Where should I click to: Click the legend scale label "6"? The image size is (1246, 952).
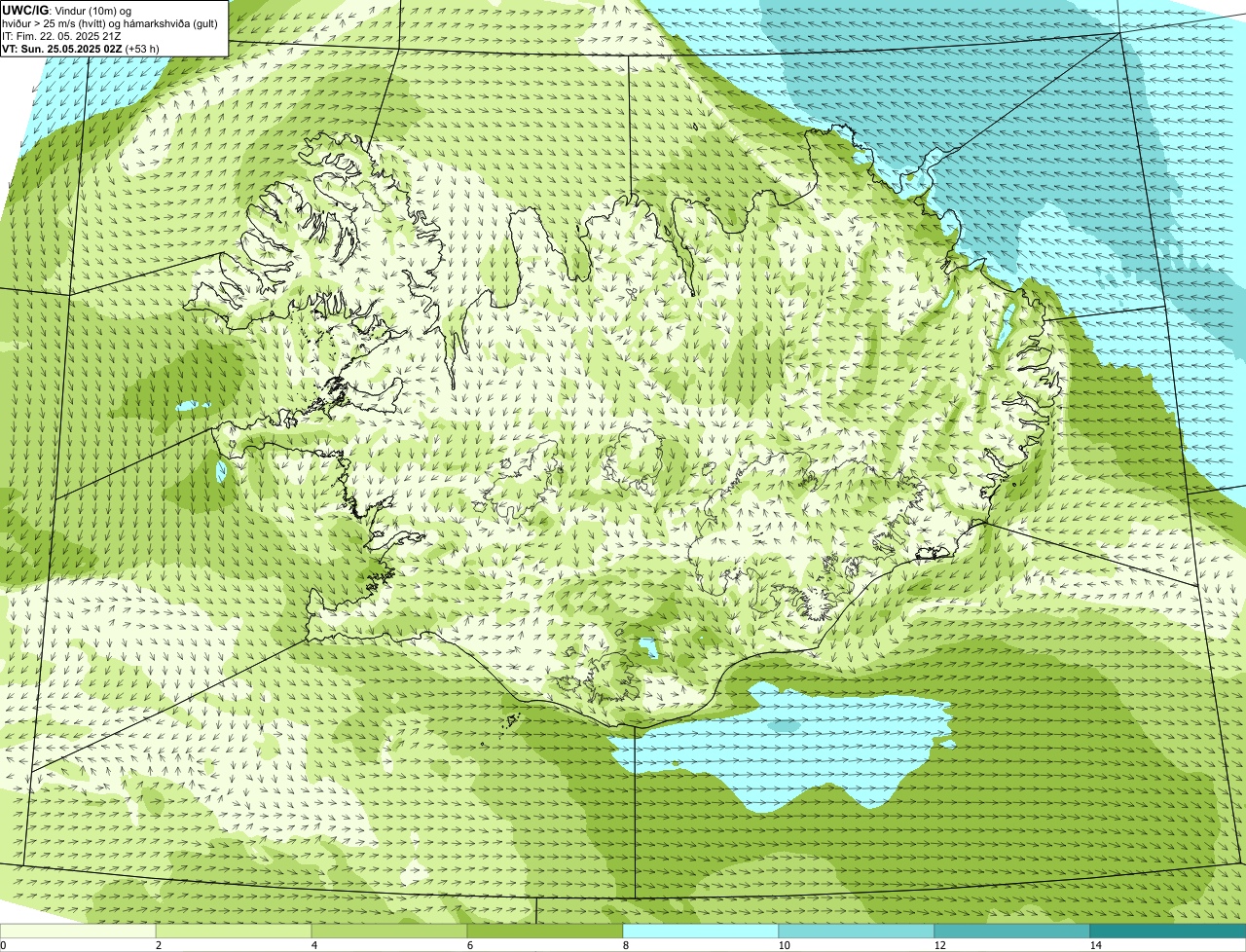point(469,945)
